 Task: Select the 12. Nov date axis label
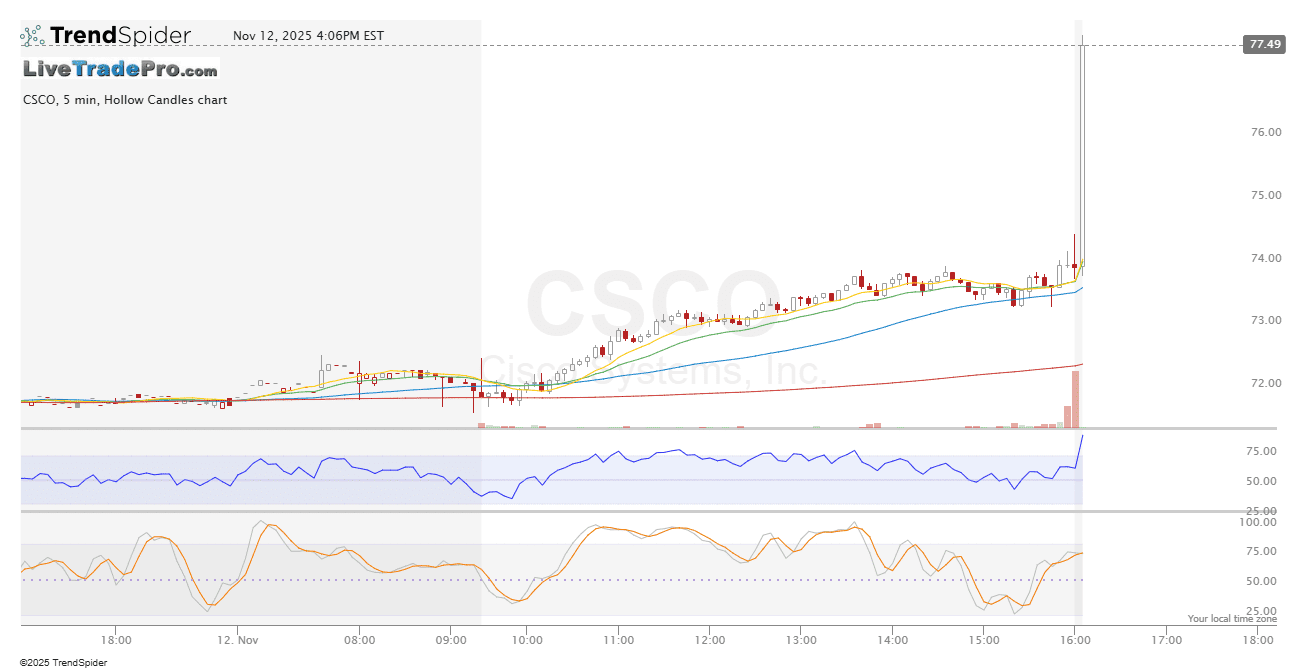click(x=238, y=639)
